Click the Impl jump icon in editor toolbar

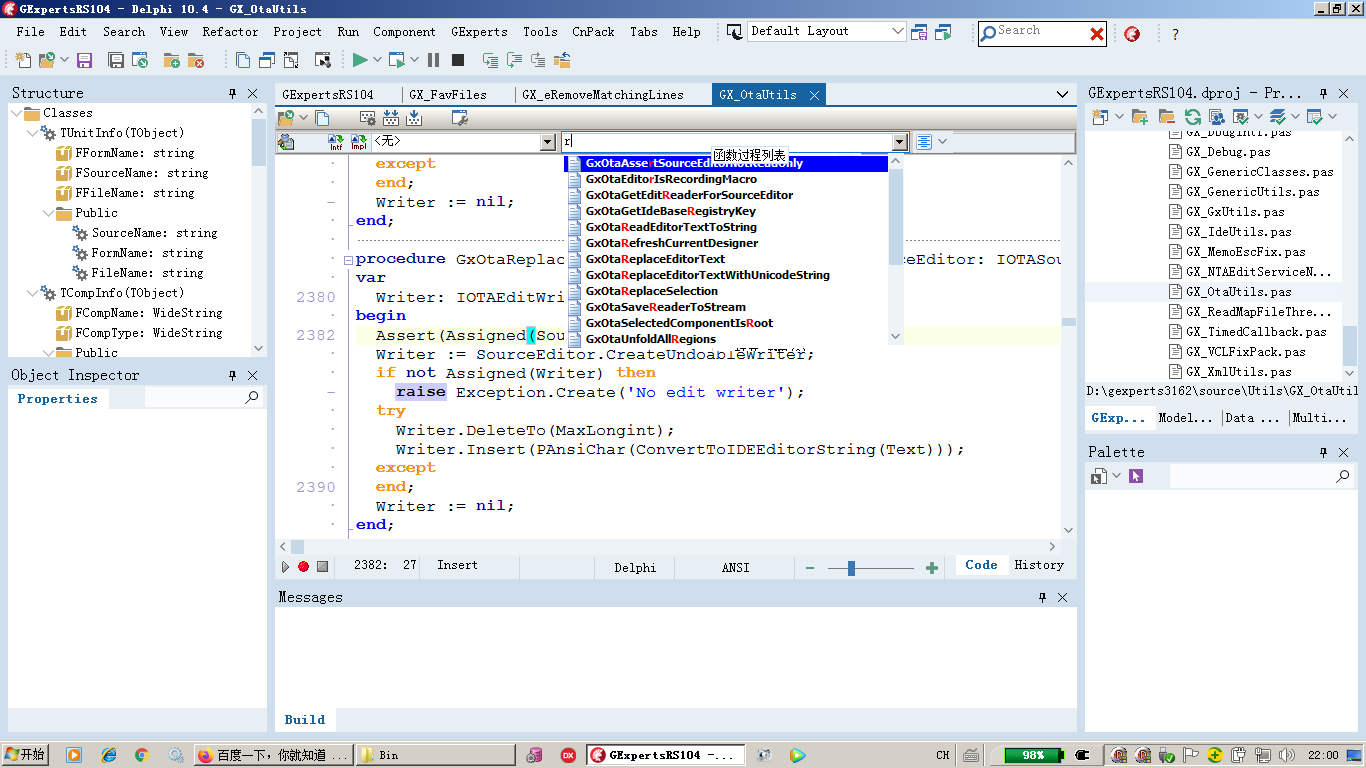[358, 143]
